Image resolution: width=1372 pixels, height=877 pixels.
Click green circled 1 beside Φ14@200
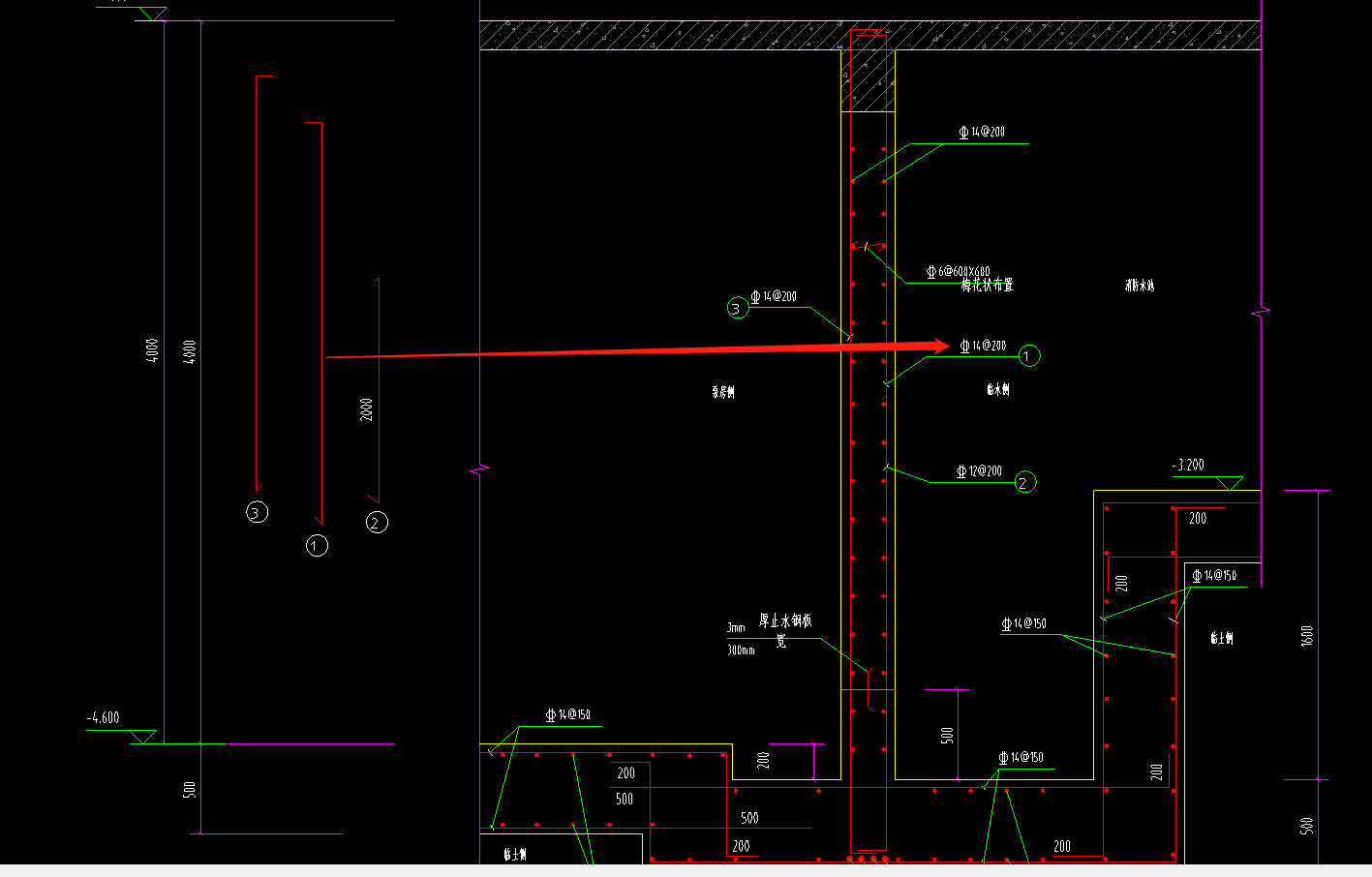(x=1028, y=356)
